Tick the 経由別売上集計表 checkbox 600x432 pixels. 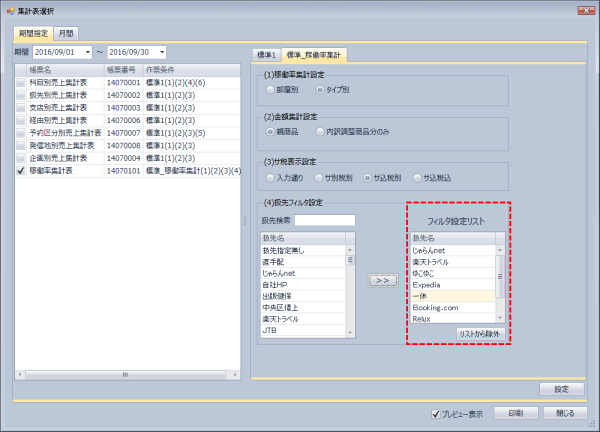point(21,121)
